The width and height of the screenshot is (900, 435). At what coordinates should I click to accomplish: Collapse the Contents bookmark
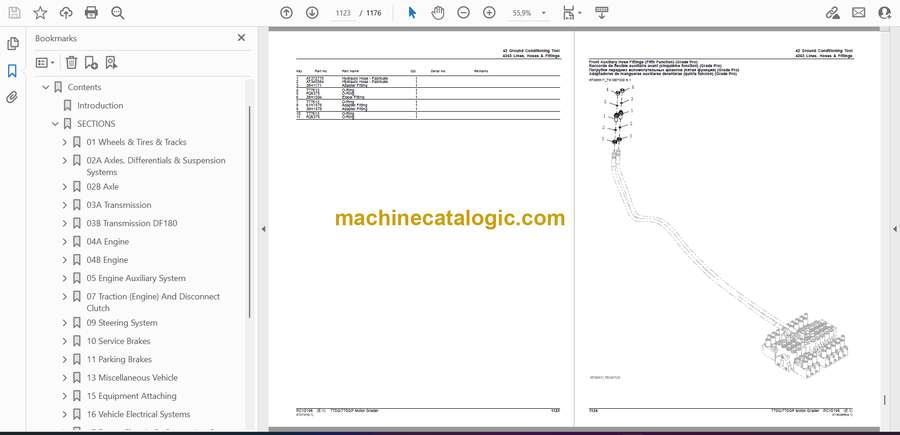[45, 87]
